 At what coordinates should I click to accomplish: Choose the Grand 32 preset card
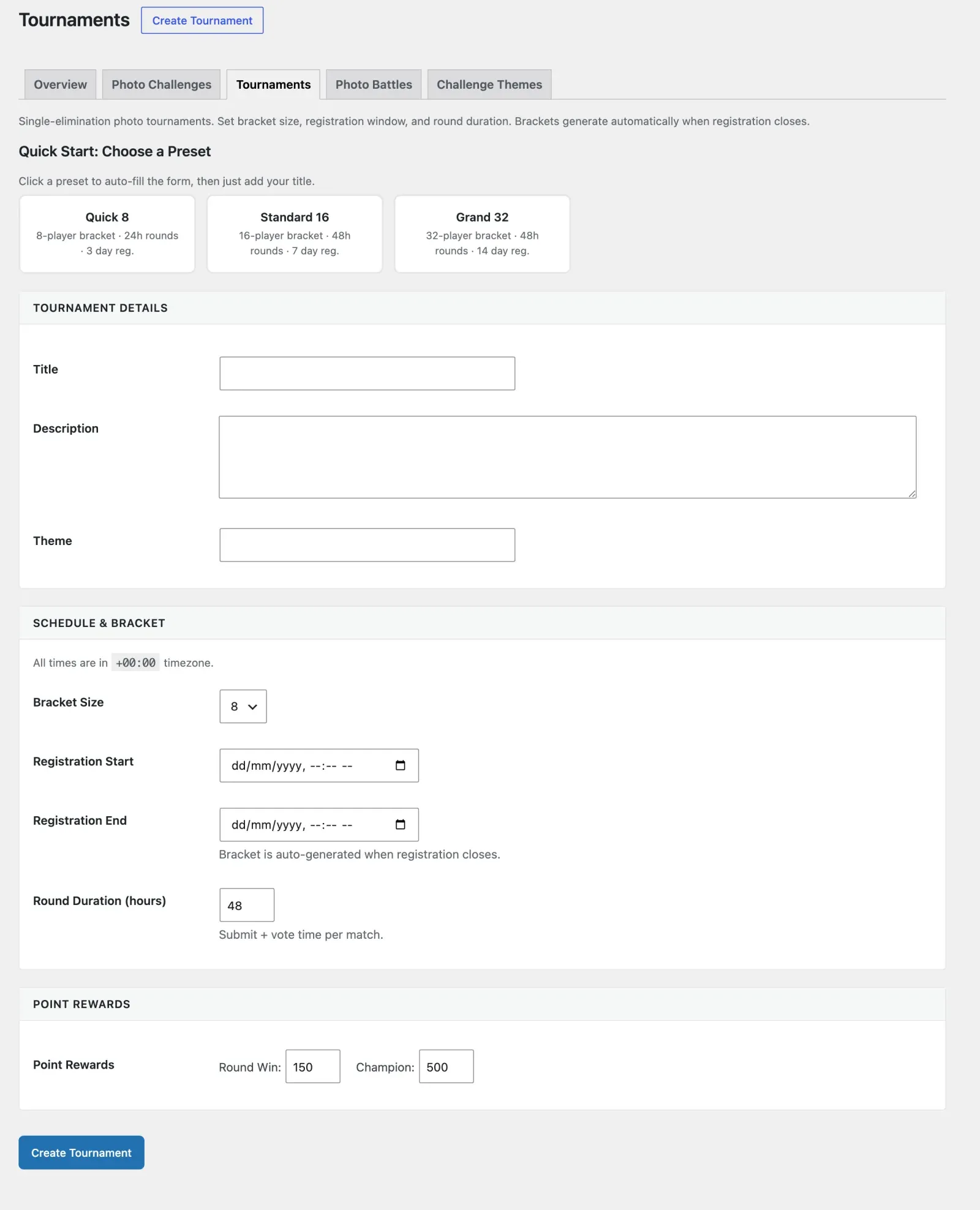pyautogui.click(x=482, y=234)
